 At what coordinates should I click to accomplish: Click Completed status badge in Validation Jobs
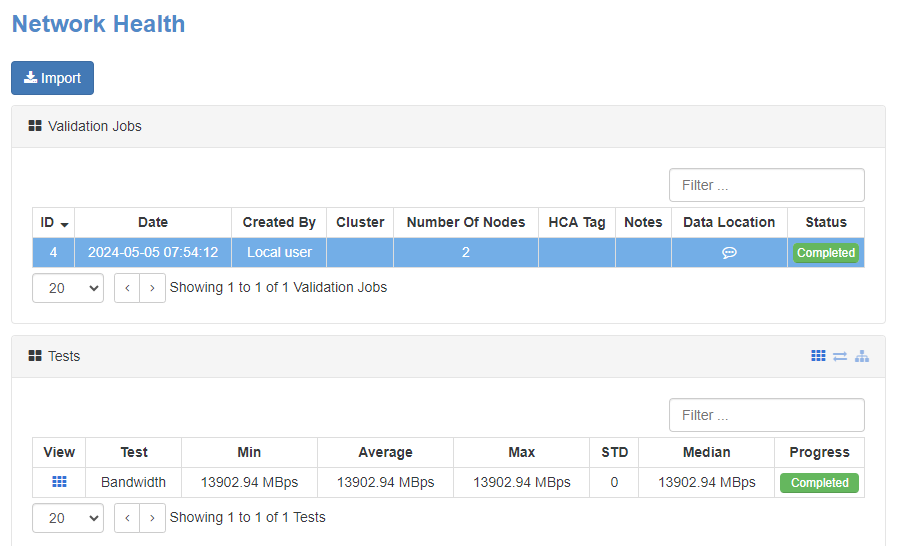tap(825, 253)
